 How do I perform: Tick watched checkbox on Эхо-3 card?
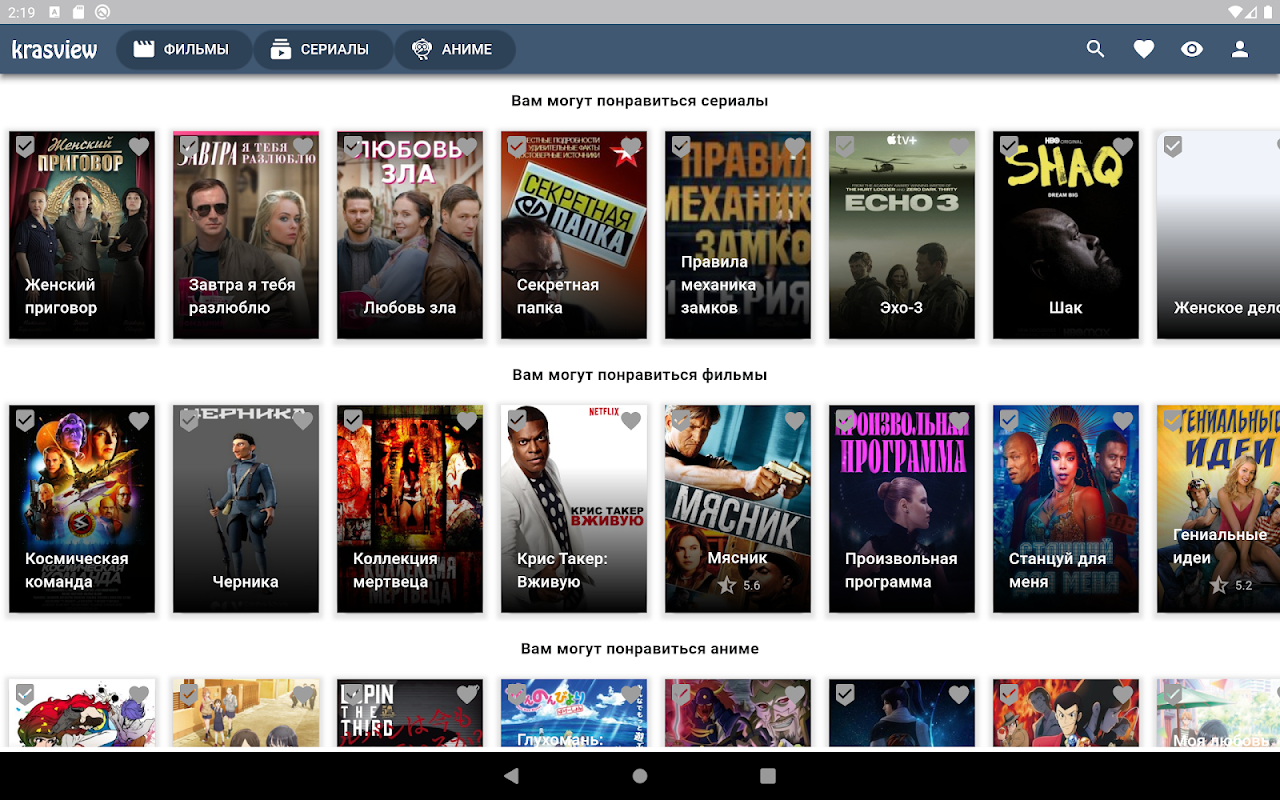pos(845,147)
